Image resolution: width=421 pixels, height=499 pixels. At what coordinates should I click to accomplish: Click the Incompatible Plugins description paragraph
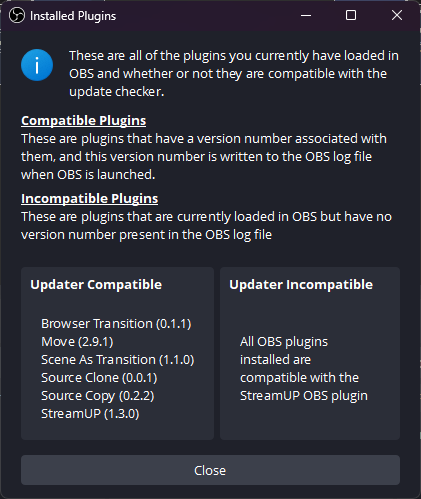tap(206, 226)
